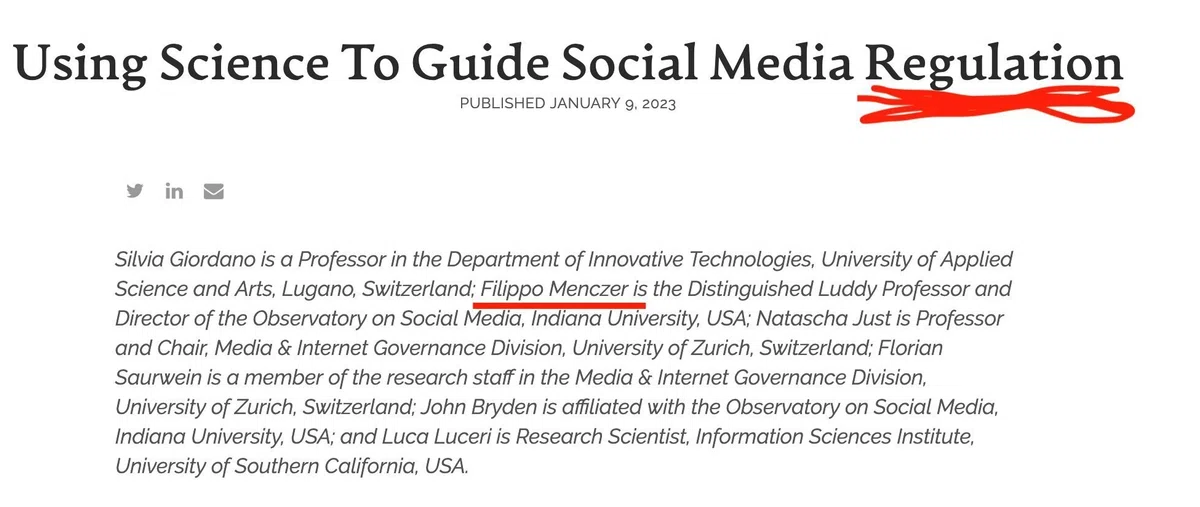Viewport: 1200px width, 507px height.
Task: Click the underlined name Filippo Menczer
Action: click(x=554, y=290)
